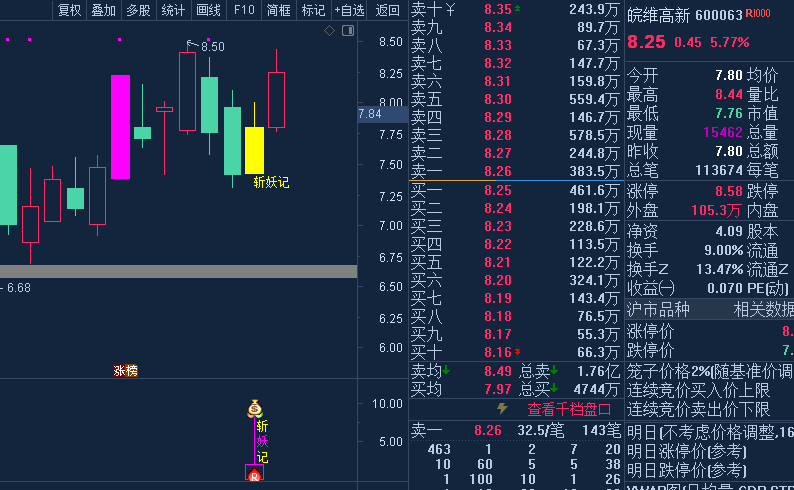Open 多股 view
Image resolution: width=794 pixels, height=490 pixels.
138,10
